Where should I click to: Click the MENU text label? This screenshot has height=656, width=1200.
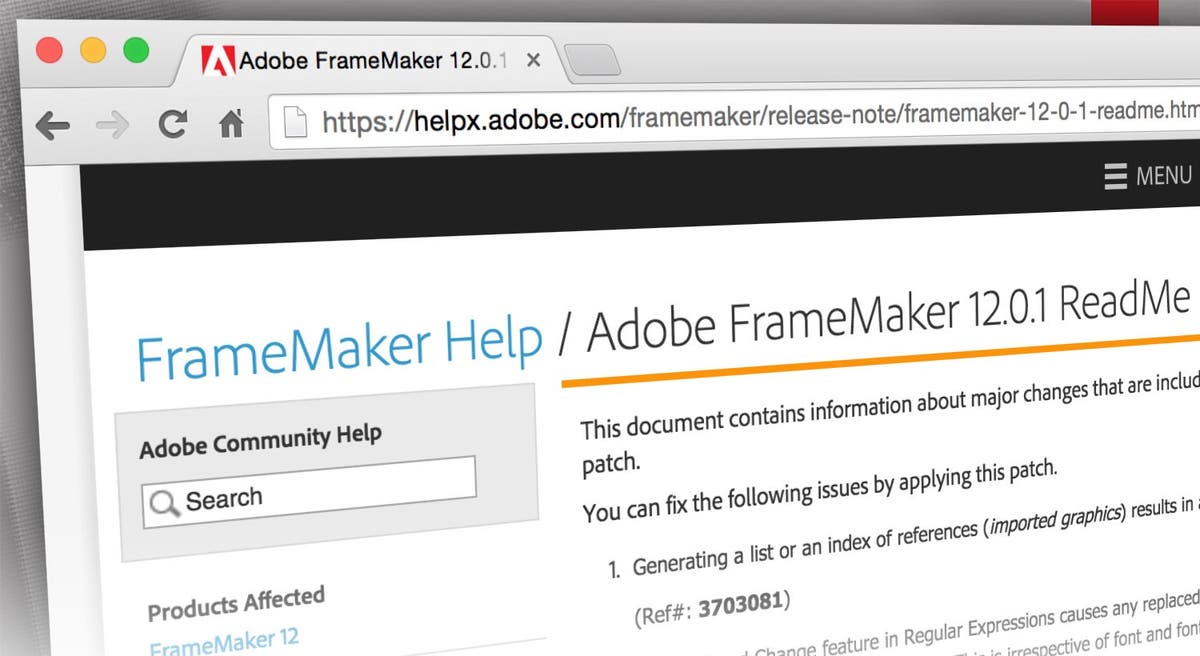point(1164,176)
